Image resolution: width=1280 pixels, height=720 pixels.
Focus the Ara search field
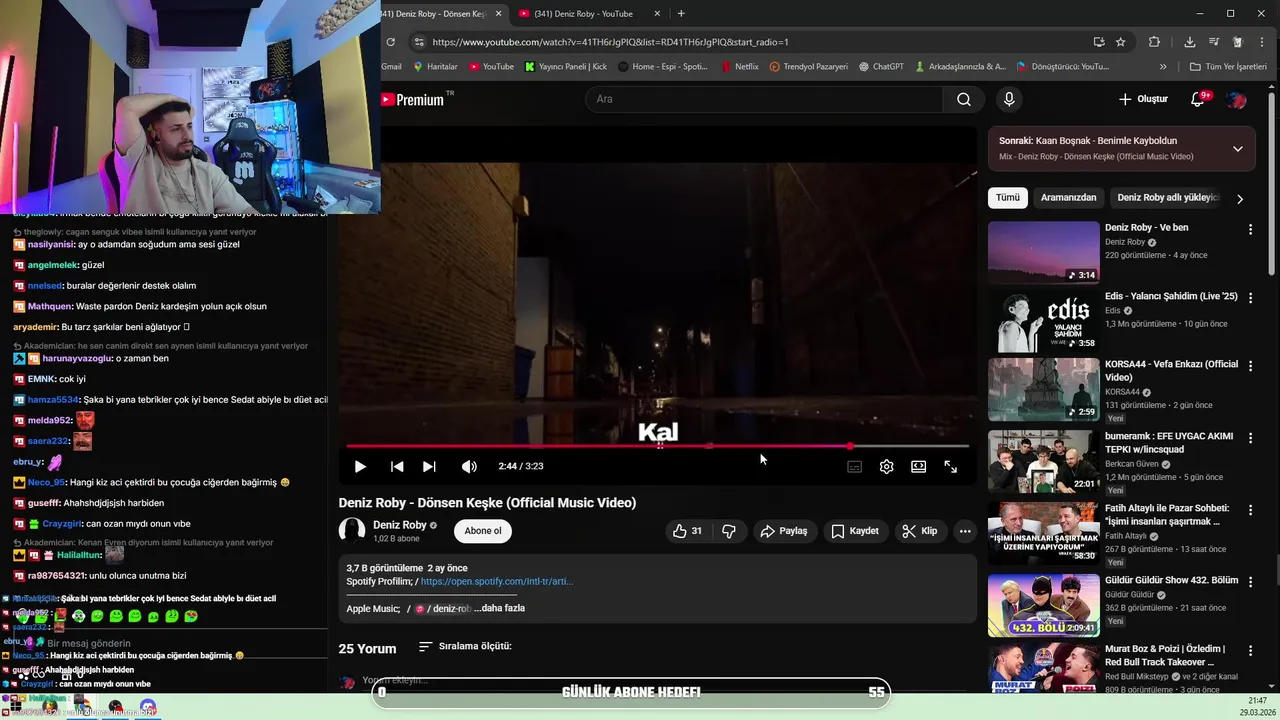tap(764, 99)
